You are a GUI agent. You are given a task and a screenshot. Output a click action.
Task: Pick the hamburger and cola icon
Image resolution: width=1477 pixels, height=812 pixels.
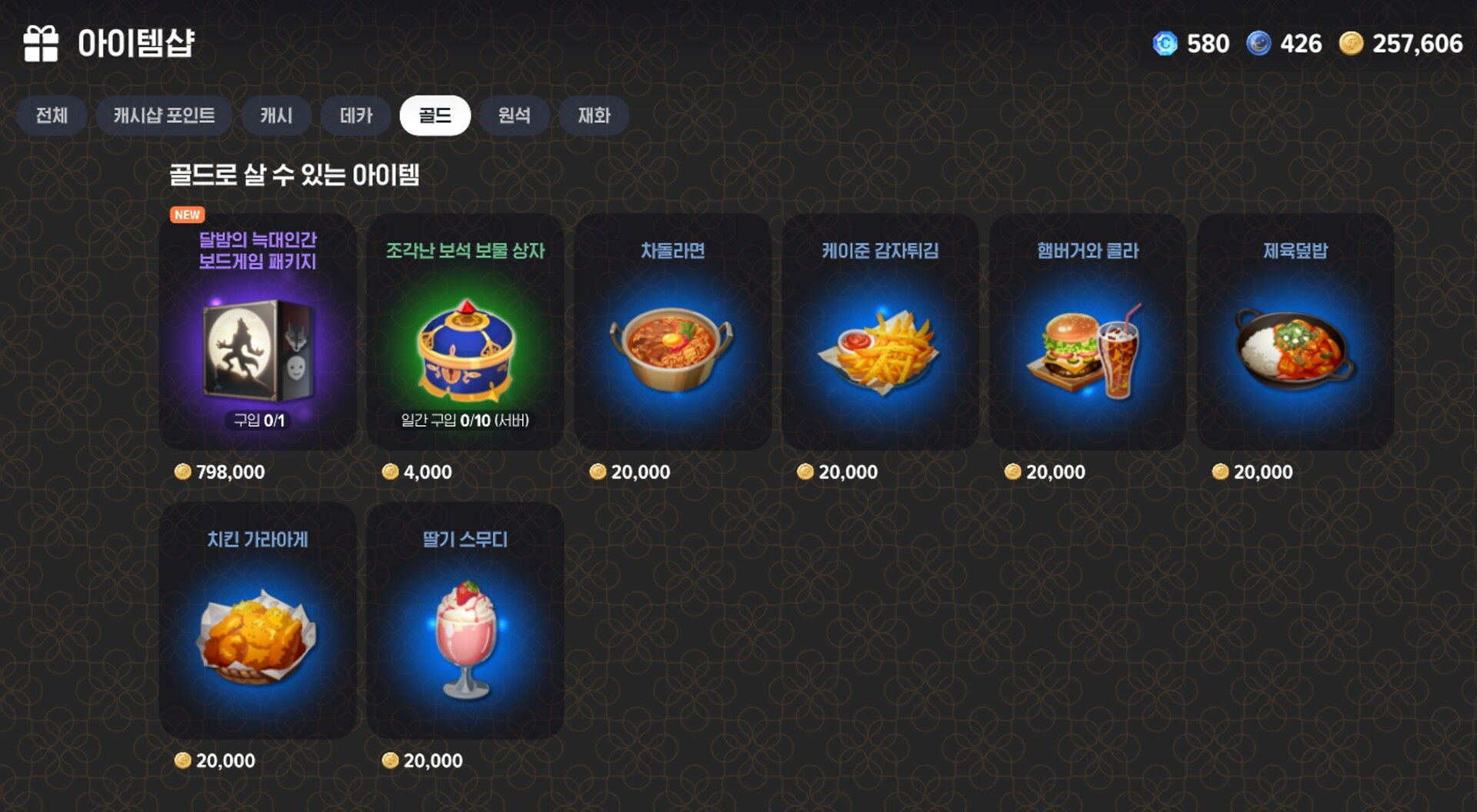(x=1085, y=351)
